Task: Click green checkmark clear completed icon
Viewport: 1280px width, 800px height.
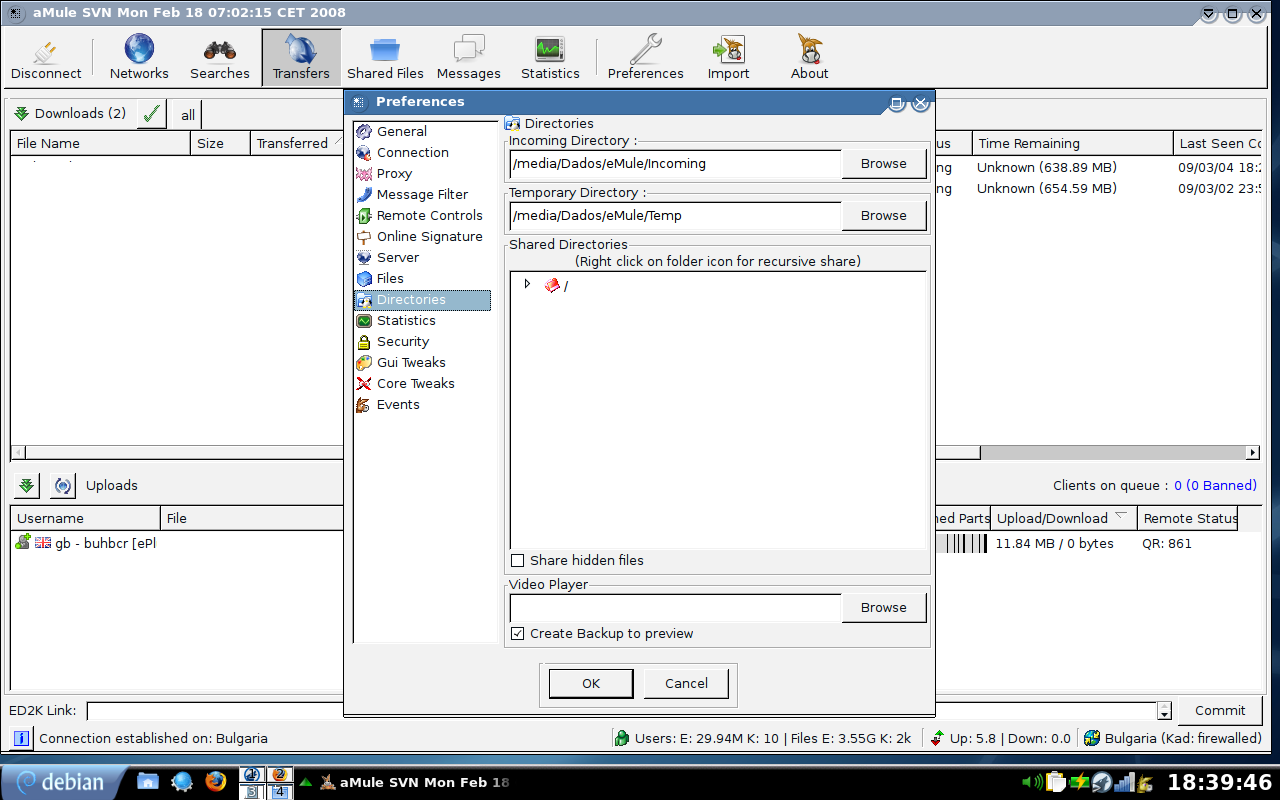Action: [x=152, y=114]
